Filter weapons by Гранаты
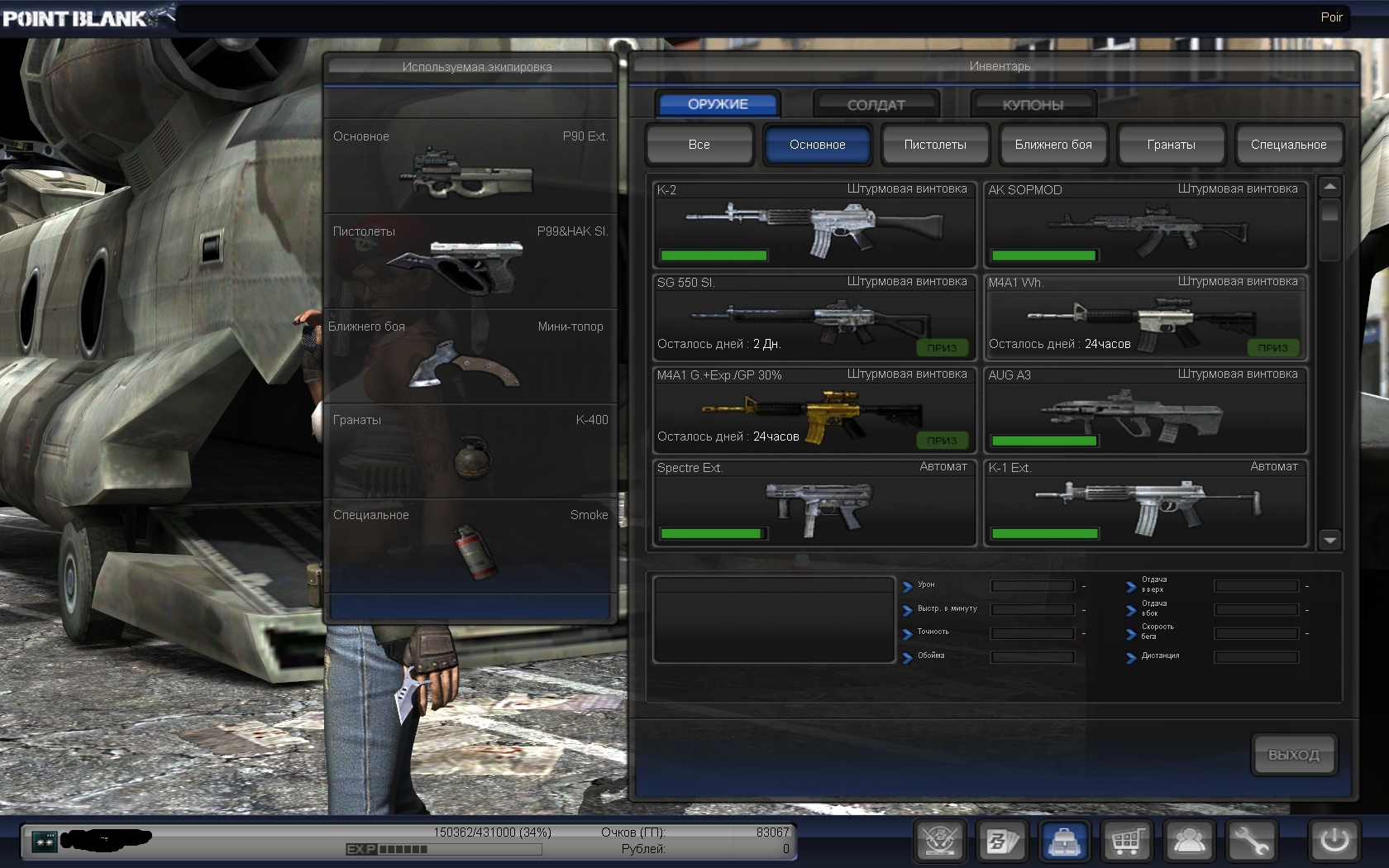 pyautogui.click(x=1171, y=145)
